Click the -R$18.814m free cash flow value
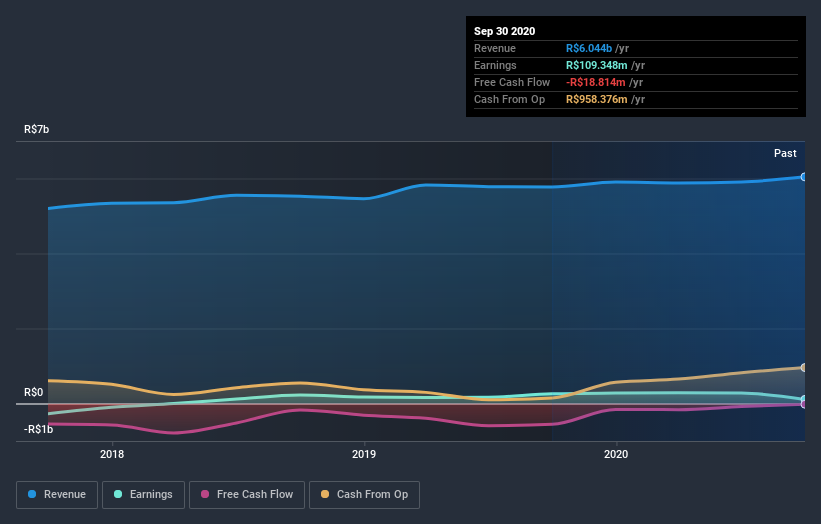 [x=596, y=82]
